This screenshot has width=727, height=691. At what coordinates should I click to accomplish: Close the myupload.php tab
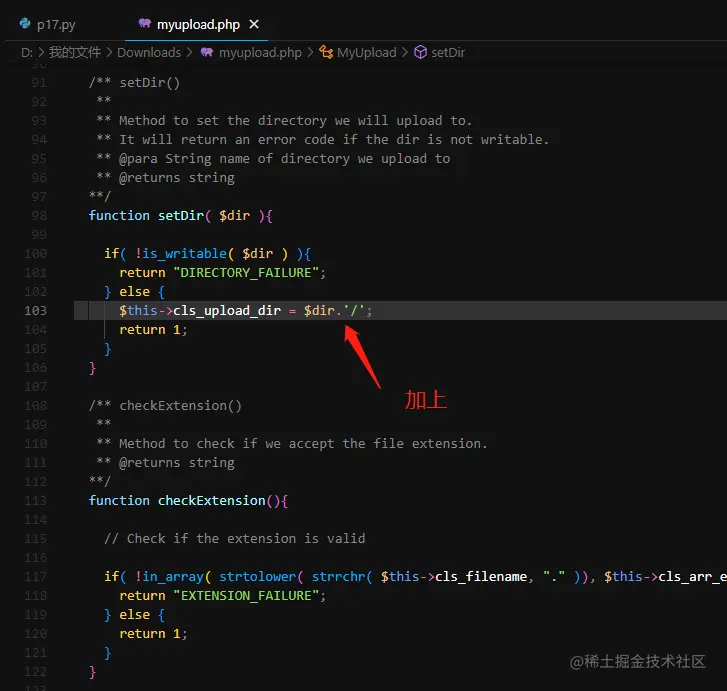point(254,24)
